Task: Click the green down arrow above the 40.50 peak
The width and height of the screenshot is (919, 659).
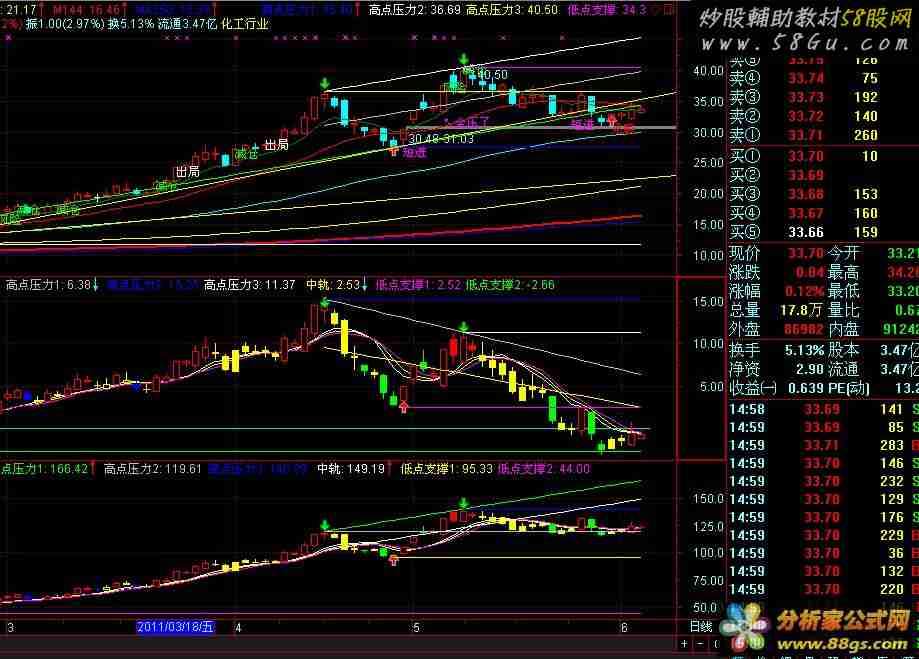Action: point(464,59)
